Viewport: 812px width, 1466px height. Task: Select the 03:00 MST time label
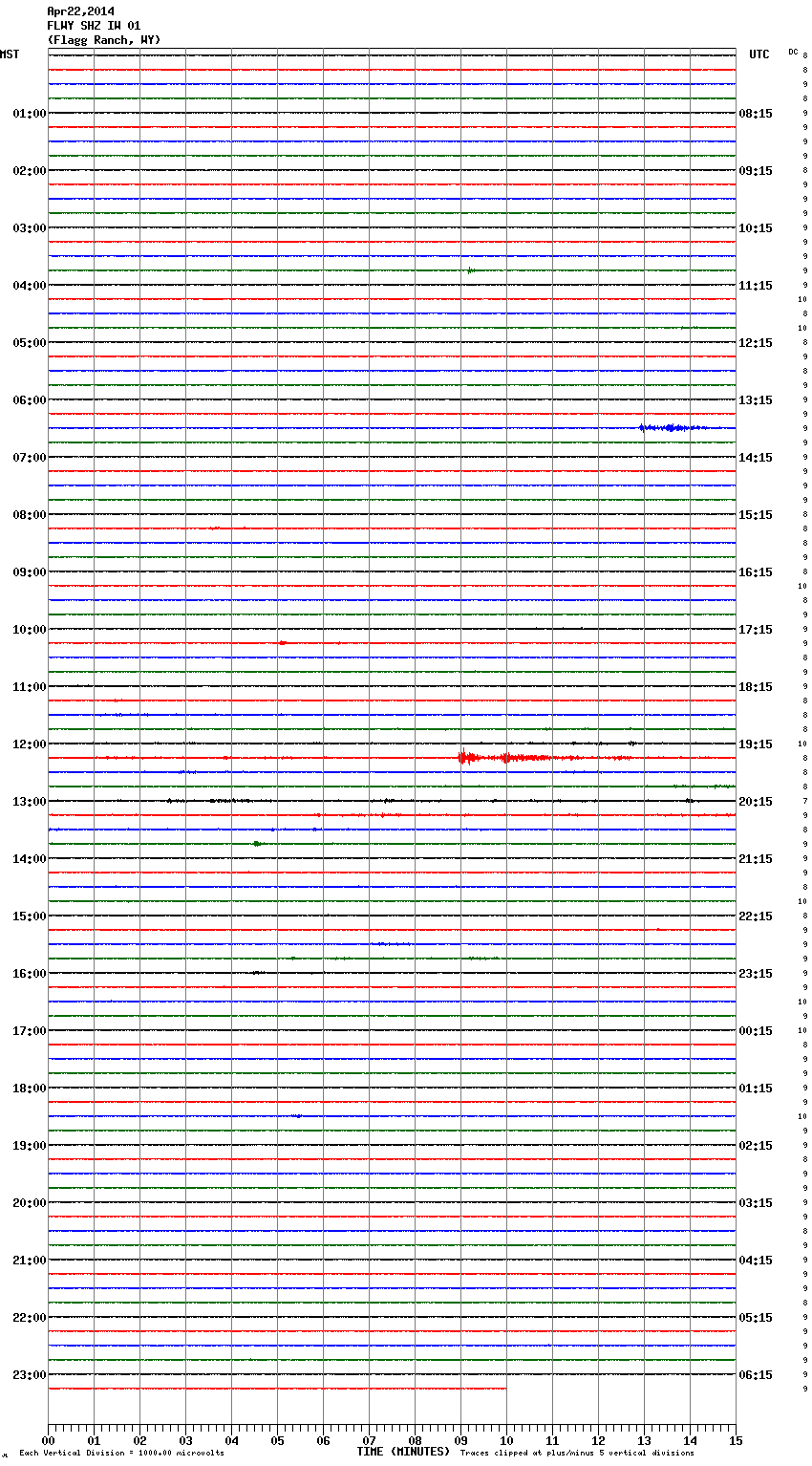(x=30, y=228)
